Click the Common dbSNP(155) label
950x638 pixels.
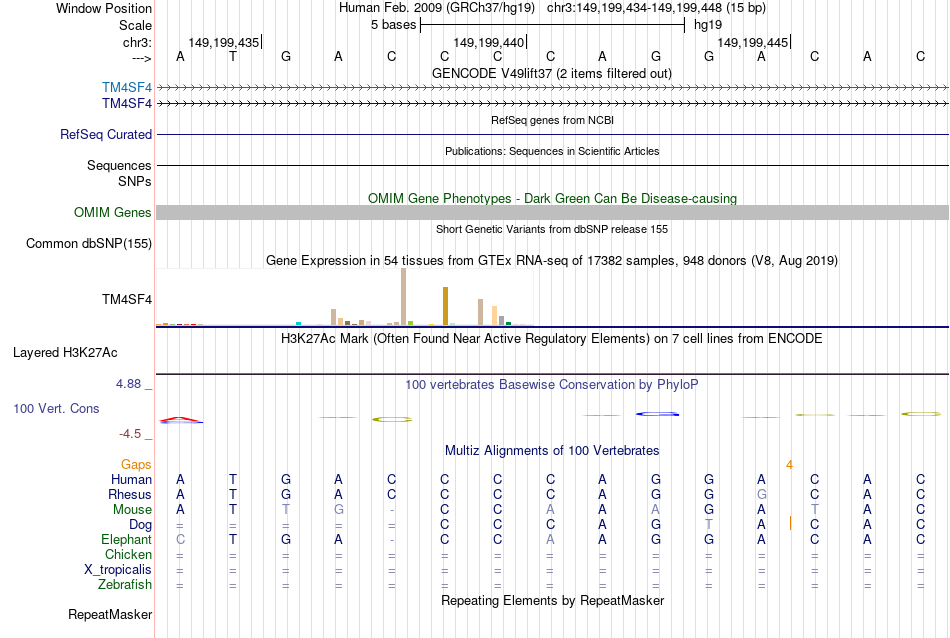point(88,244)
